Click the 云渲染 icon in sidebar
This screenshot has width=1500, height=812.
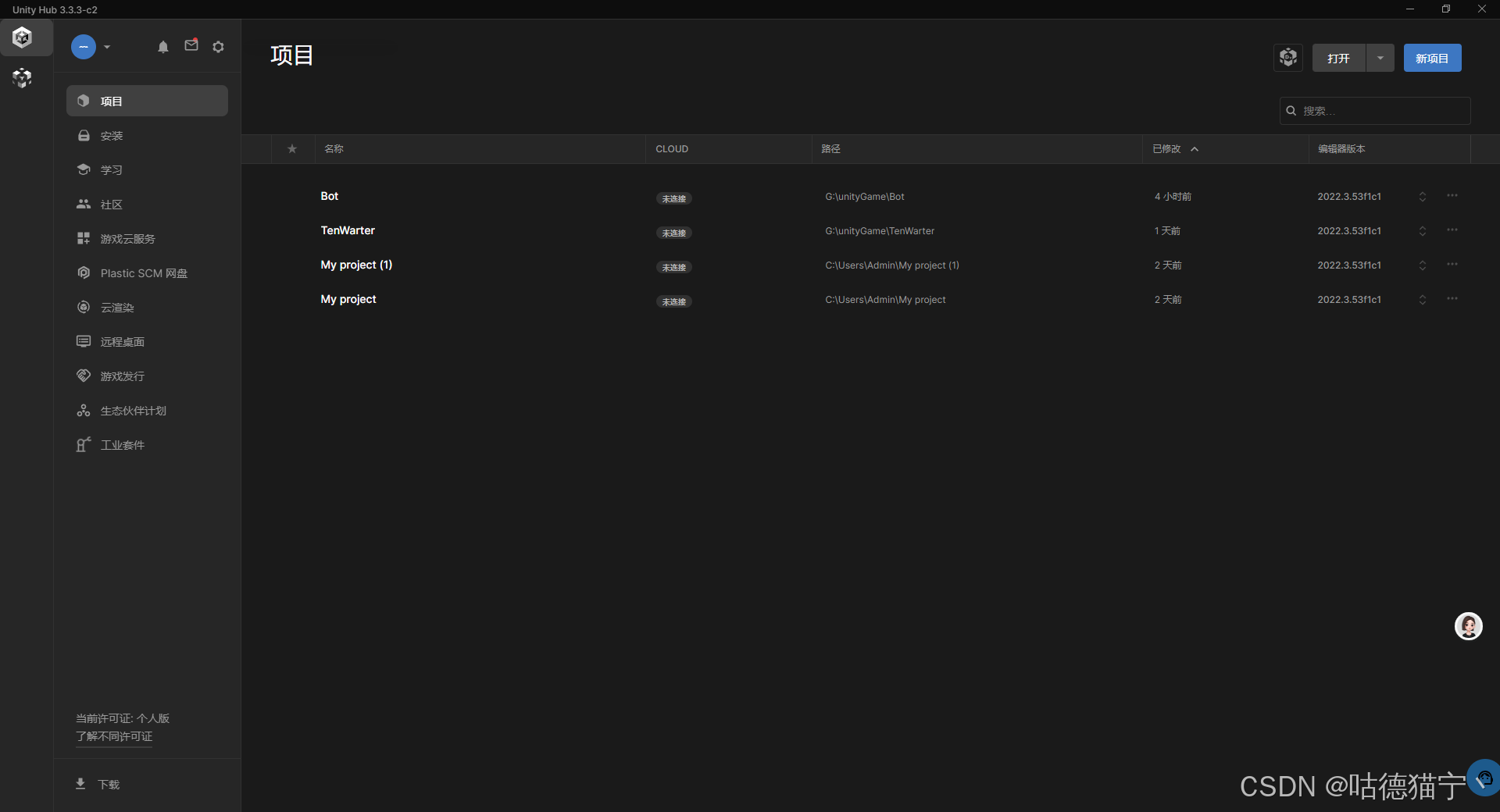(84, 308)
